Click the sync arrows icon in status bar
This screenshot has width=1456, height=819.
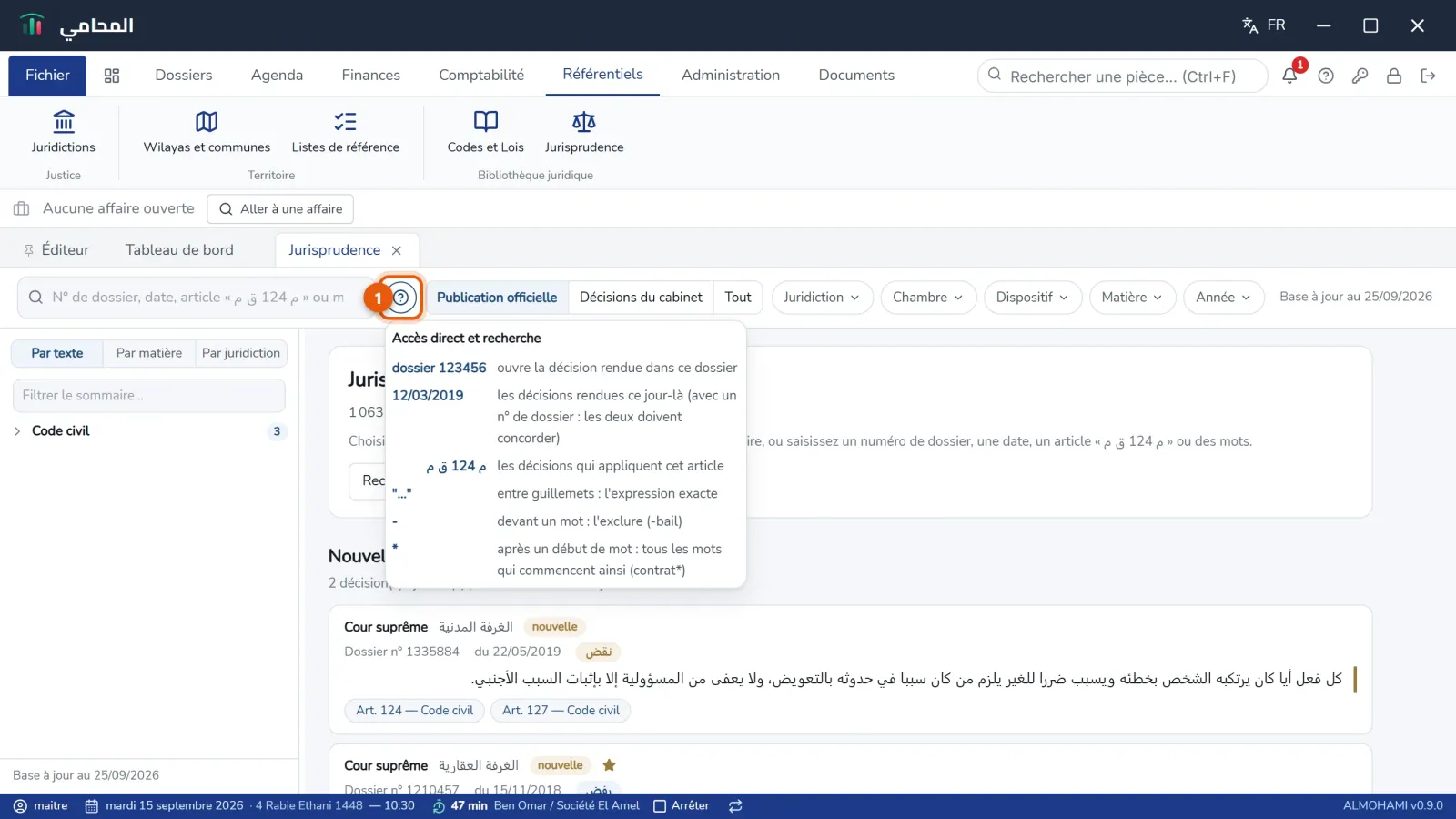click(735, 806)
